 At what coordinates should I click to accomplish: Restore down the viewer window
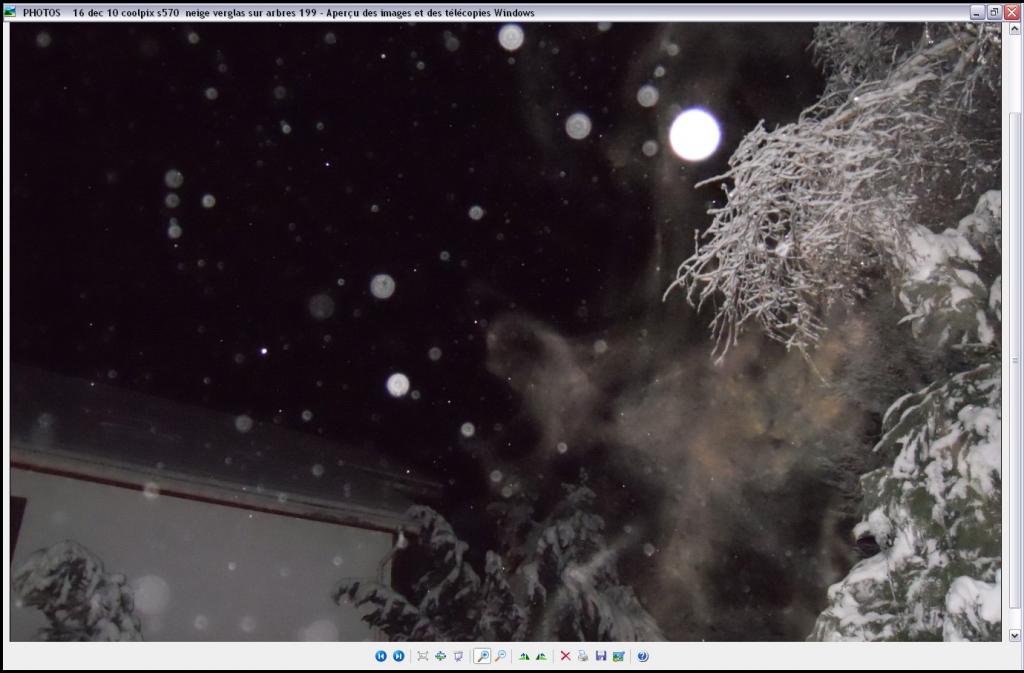[994, 12]
